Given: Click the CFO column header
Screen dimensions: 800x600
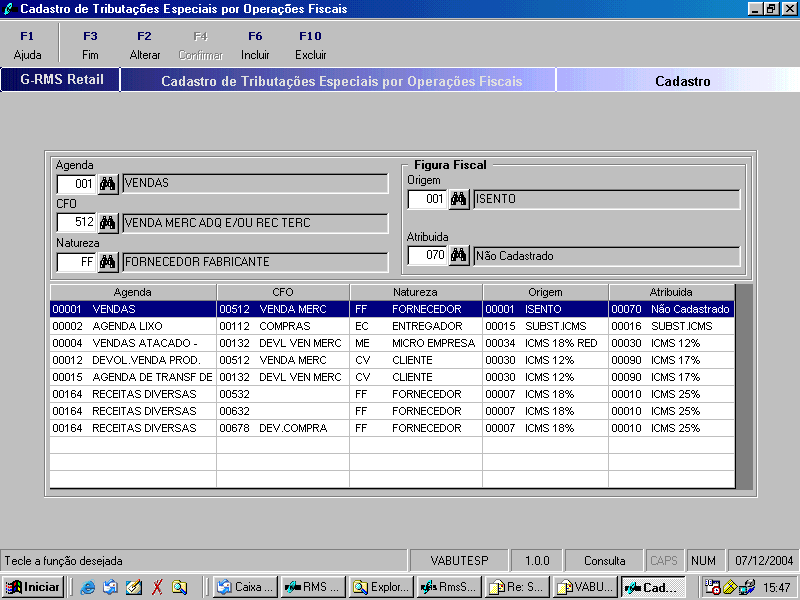Looking at the screenshot, I should point(283,292).
